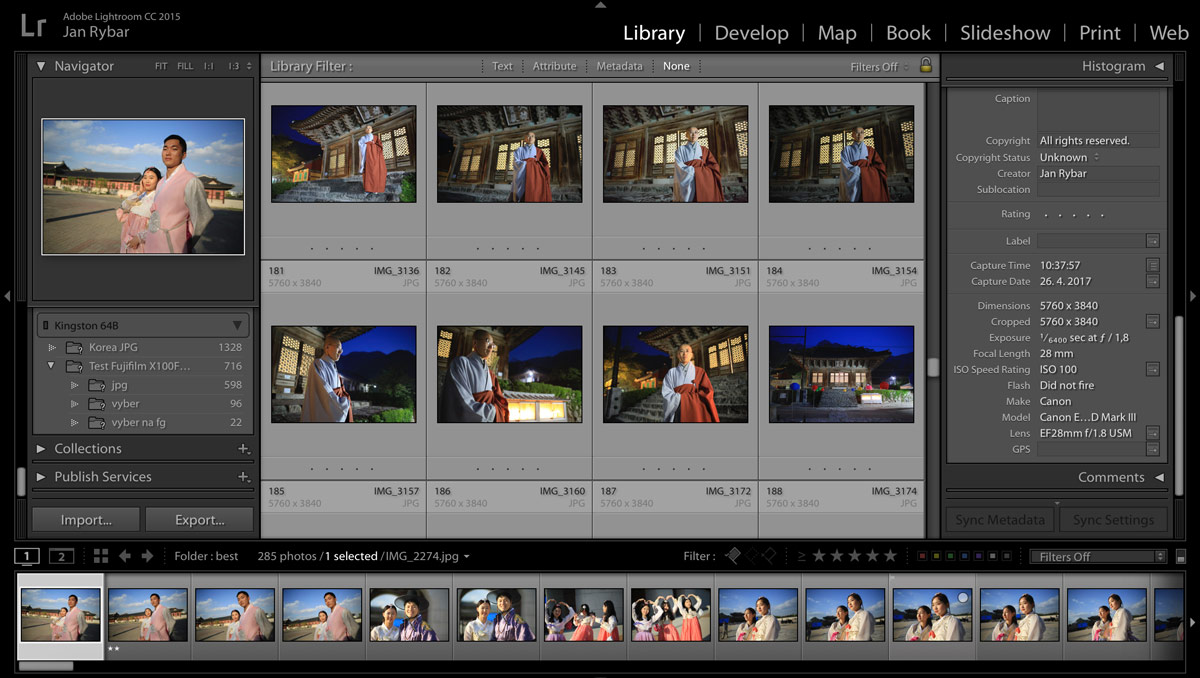Screen dimensions: 1200x678
Task: Switch to secondary display window 2
Action: coord(61,556)
